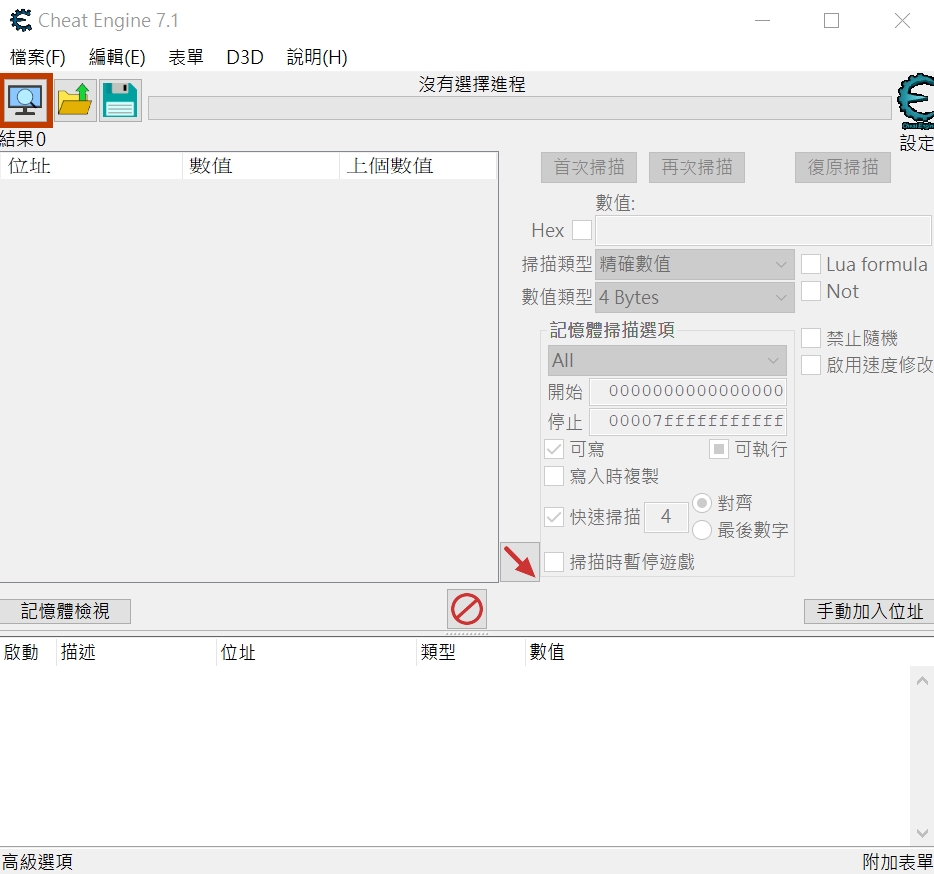Image resolution: width=934 pixels, height=874 pixels.
Task: Toggle the Not checkbox
Action: point(811,291)
